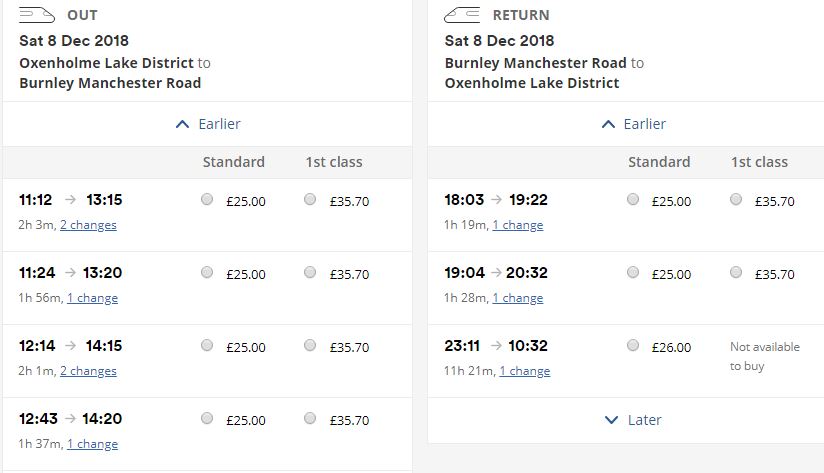
Task: Select Standard £25.00 fare for 11:12 departure
Action: (207, 199)
